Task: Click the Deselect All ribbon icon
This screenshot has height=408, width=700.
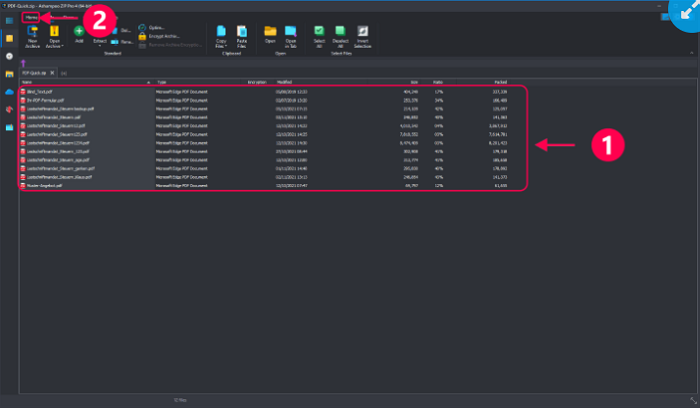Action: click(340, 31)
